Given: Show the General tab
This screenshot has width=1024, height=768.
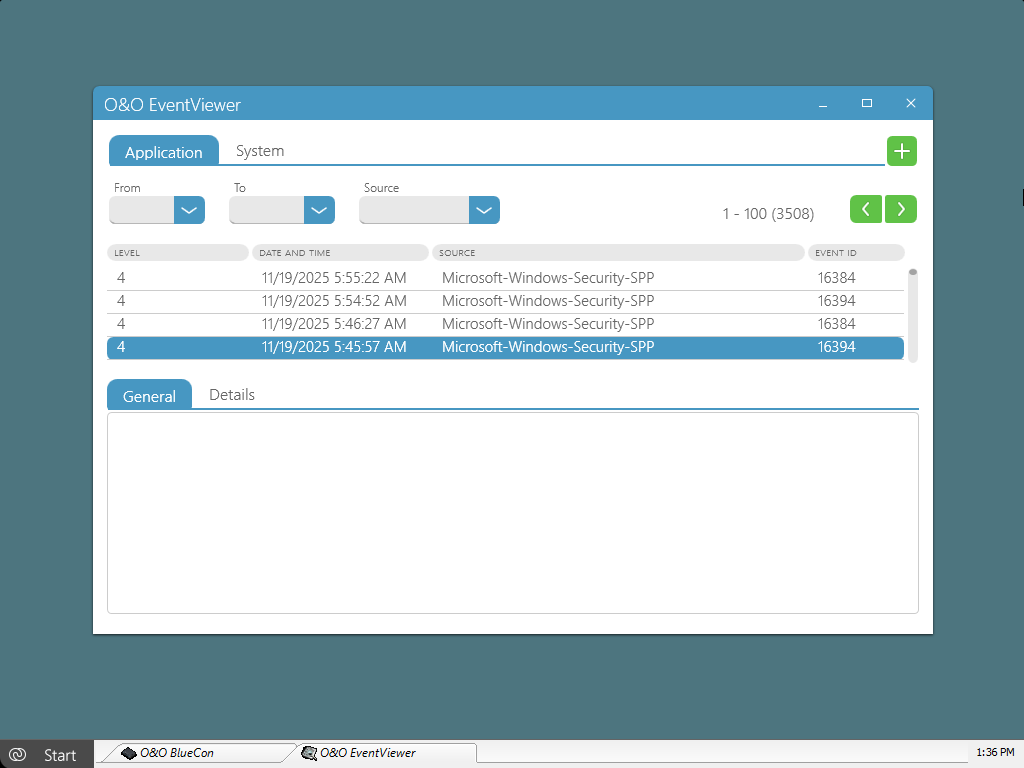Looking at the screenshot, I should [x=149, y=396].
